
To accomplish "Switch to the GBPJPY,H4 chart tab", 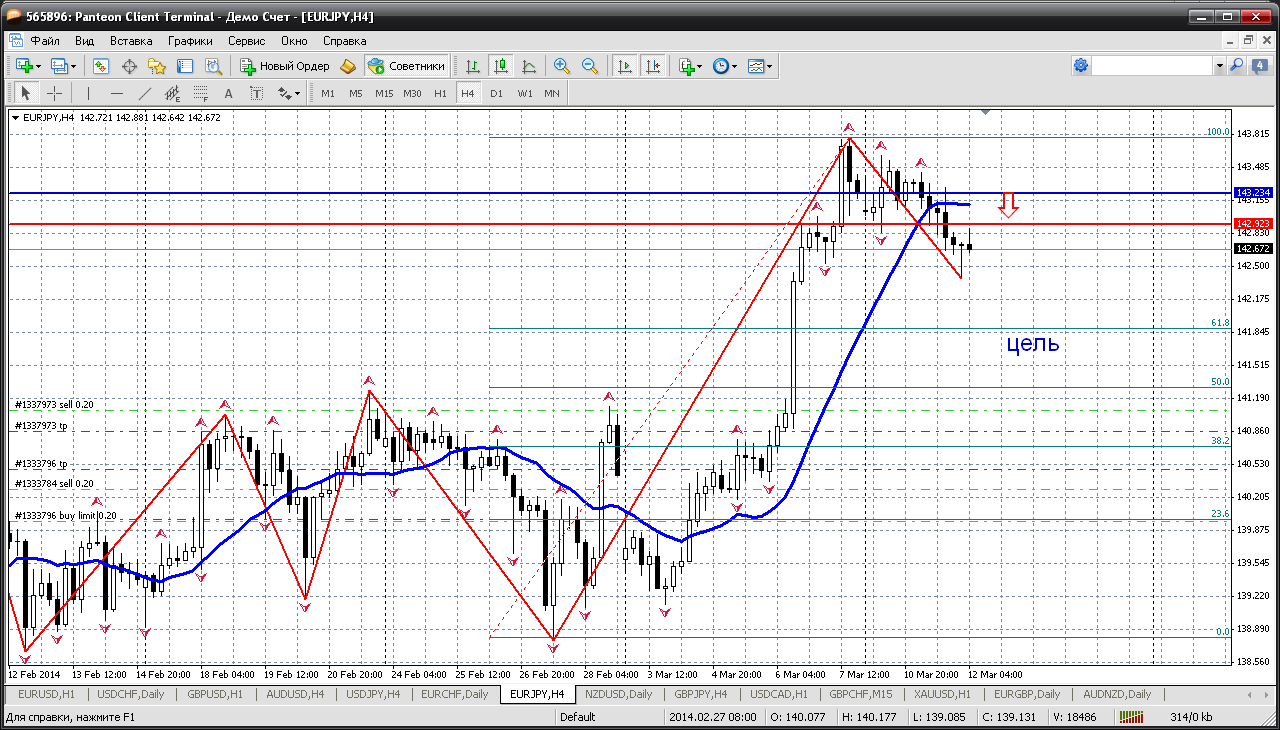I will 702,694.
